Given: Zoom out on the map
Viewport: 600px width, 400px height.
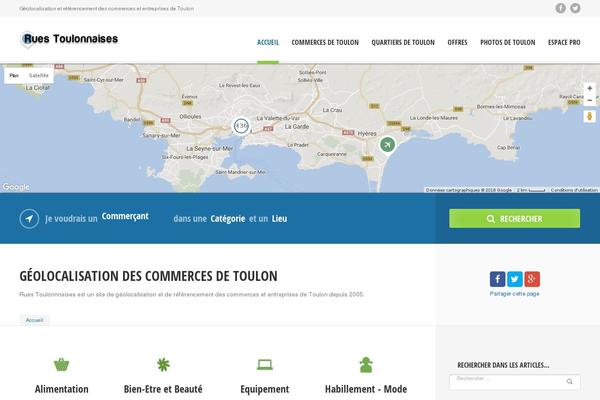Looking at the screenshot, I should [590, 100].
